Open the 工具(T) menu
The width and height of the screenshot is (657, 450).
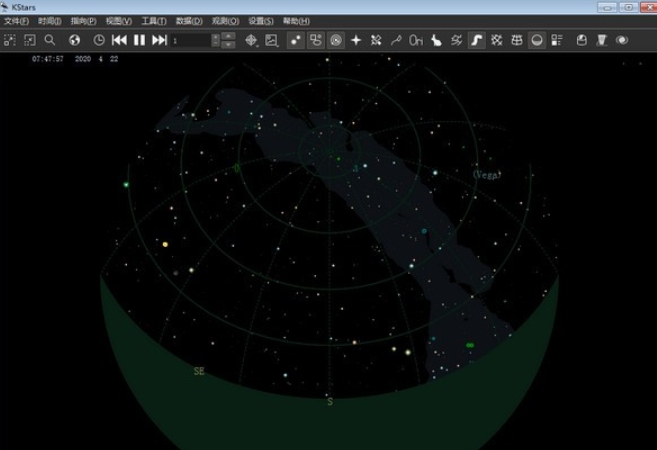[153, 20]
